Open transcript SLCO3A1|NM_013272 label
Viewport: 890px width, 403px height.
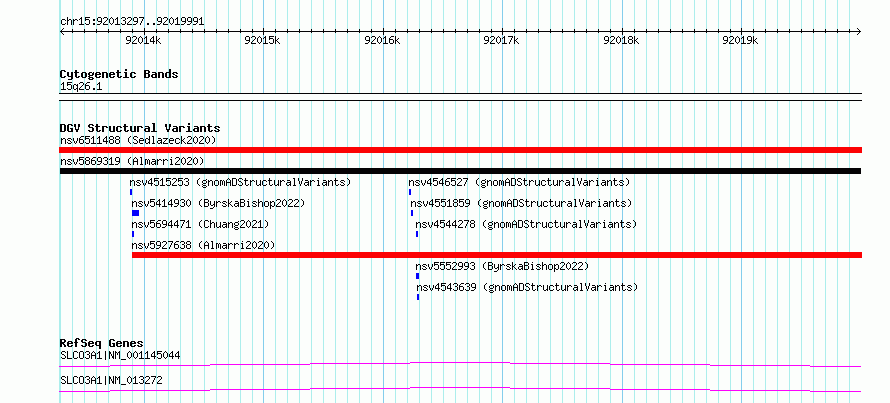tap(111, 380)
